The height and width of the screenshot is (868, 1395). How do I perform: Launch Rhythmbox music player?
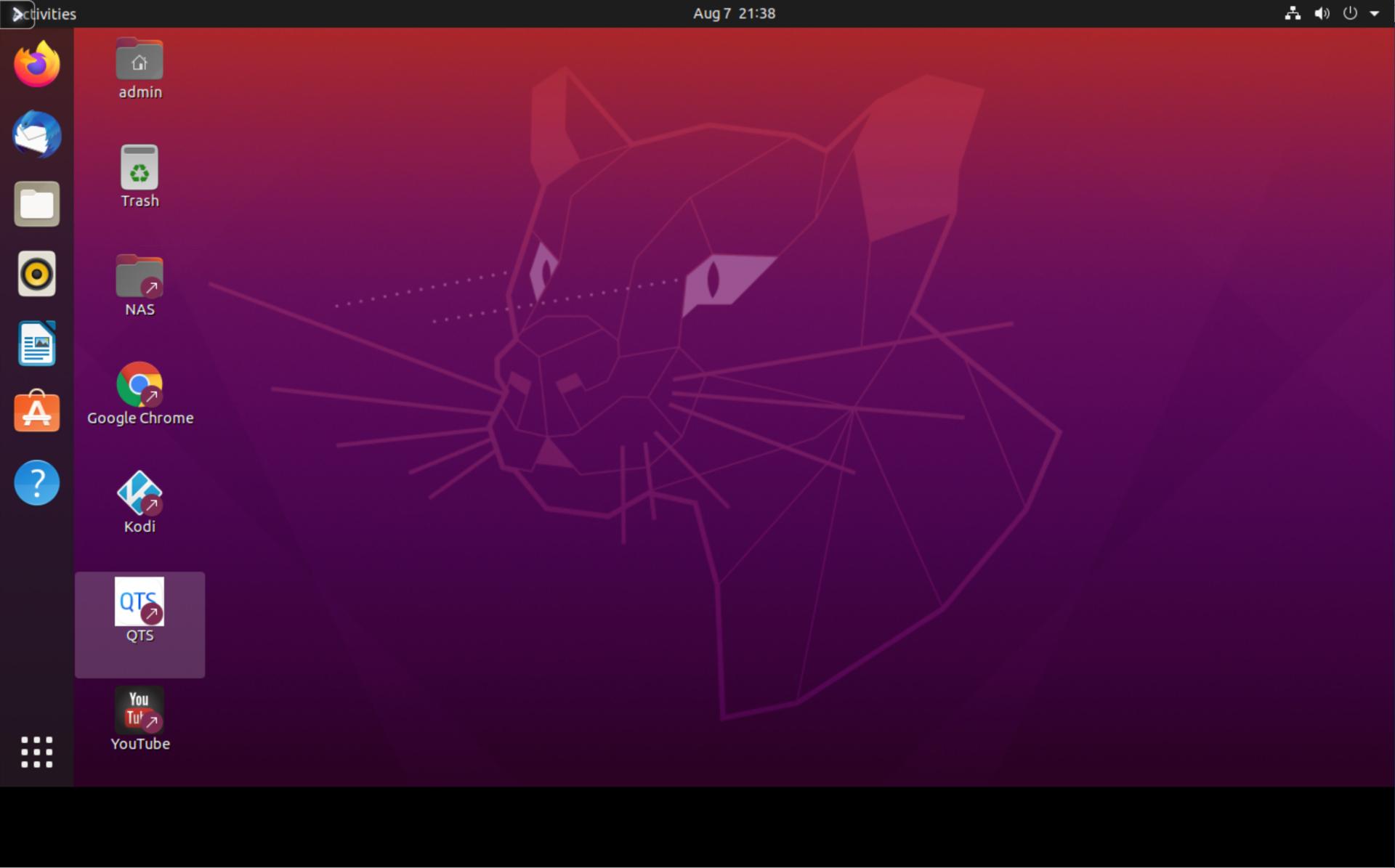coord(36,274)
